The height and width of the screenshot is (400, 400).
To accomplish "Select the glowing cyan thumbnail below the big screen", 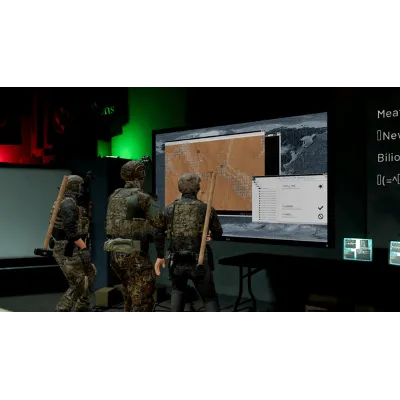I will pyautogui.click(x=358, y=249).
